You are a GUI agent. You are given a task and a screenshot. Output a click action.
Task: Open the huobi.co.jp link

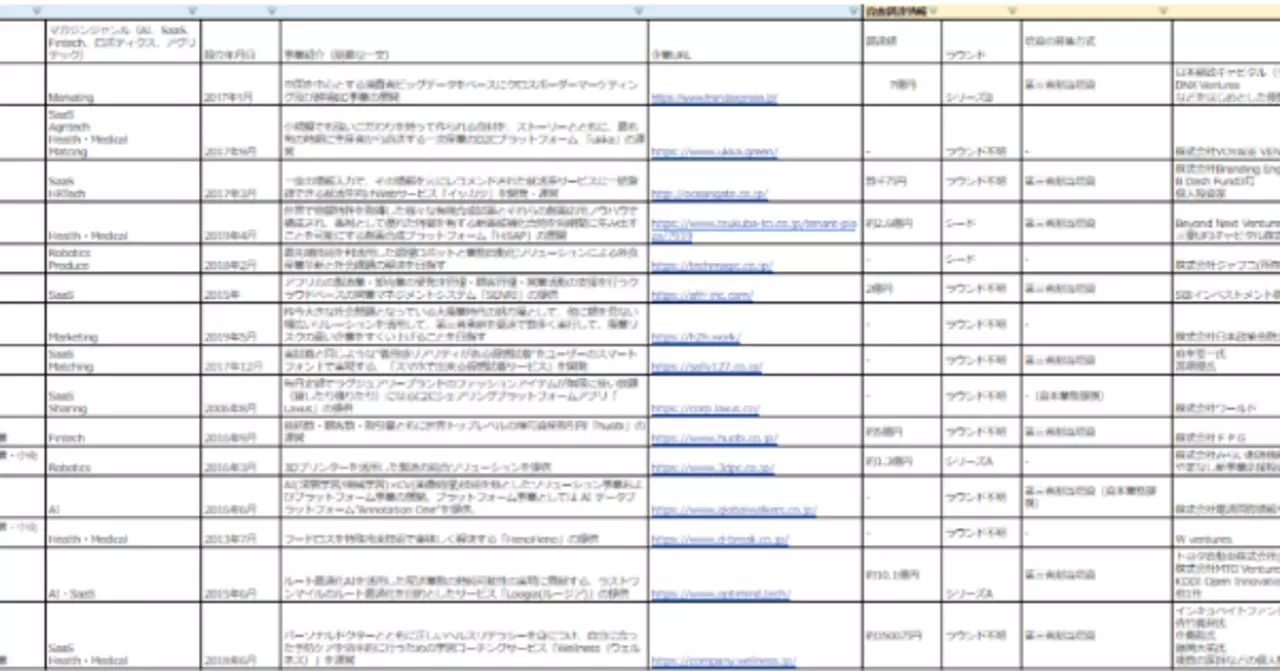(x=714, y=438)
